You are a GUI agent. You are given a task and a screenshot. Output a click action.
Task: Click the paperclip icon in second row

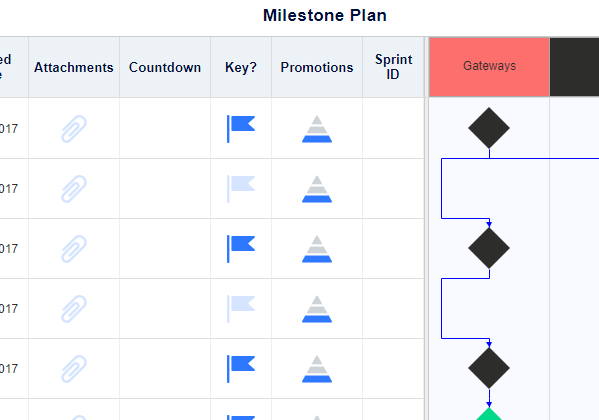[74, 189]
